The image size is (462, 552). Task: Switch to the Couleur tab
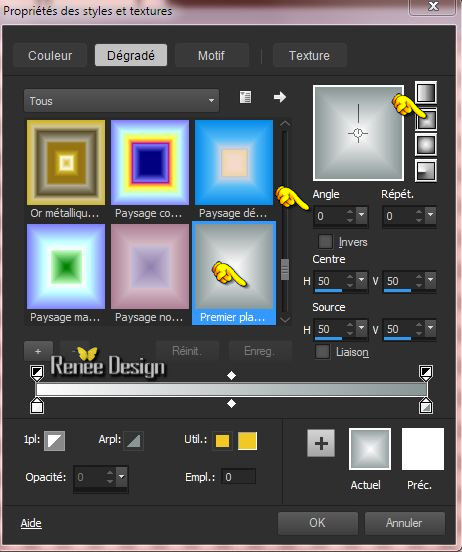(50, 55)
